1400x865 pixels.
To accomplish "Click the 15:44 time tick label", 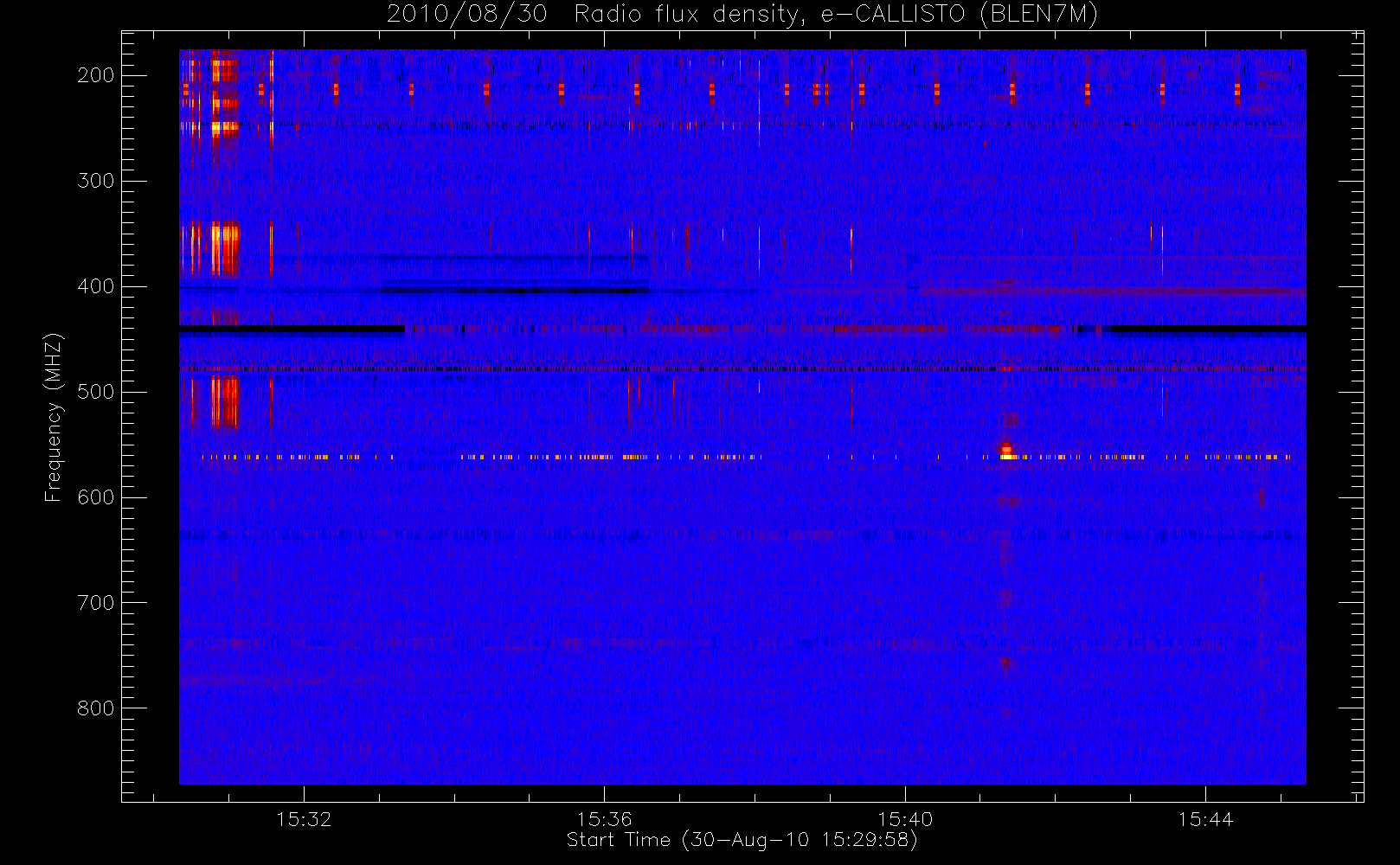I will coord(1205,819).
